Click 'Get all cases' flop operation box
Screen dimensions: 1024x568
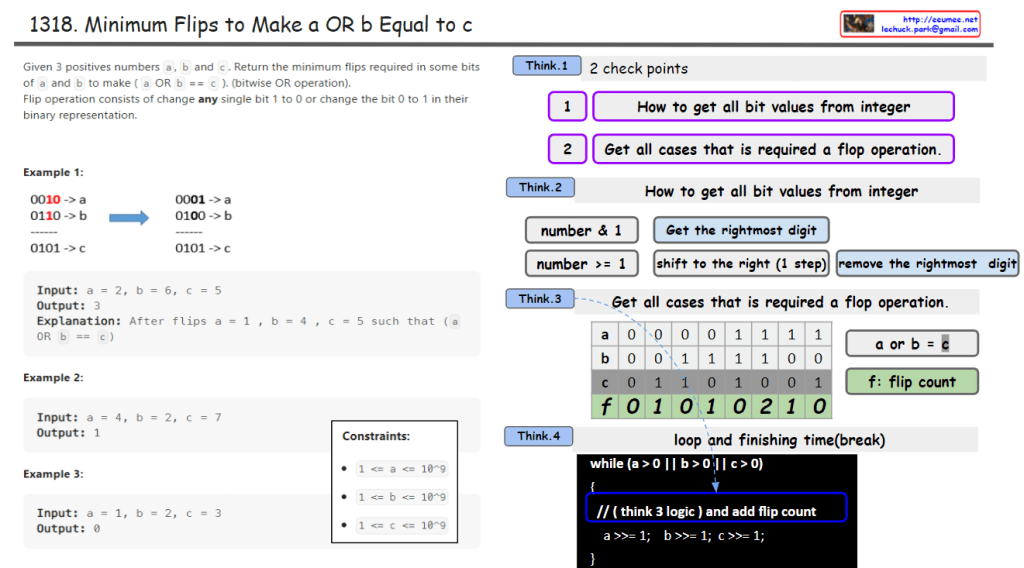tap(773, 149)
